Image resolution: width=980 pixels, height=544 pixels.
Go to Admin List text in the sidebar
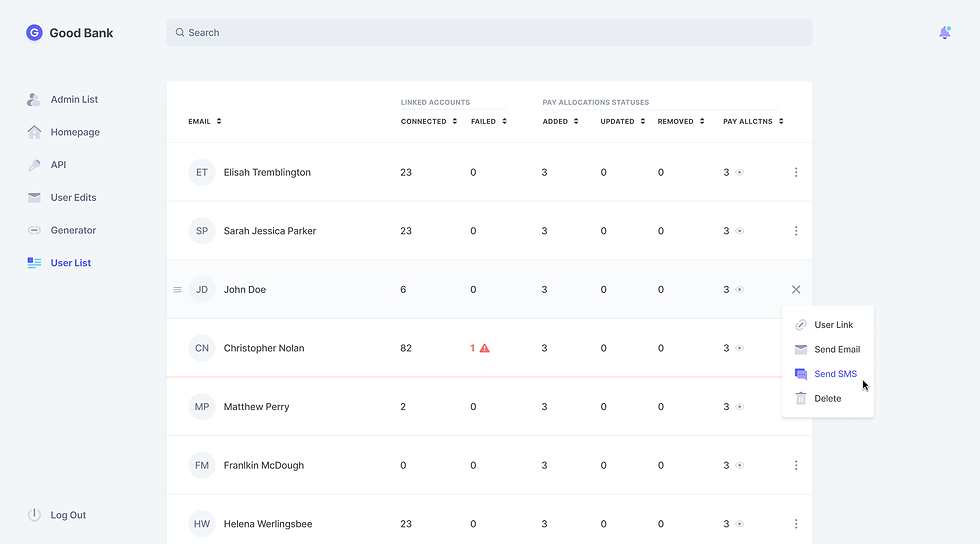coord(74,99)
